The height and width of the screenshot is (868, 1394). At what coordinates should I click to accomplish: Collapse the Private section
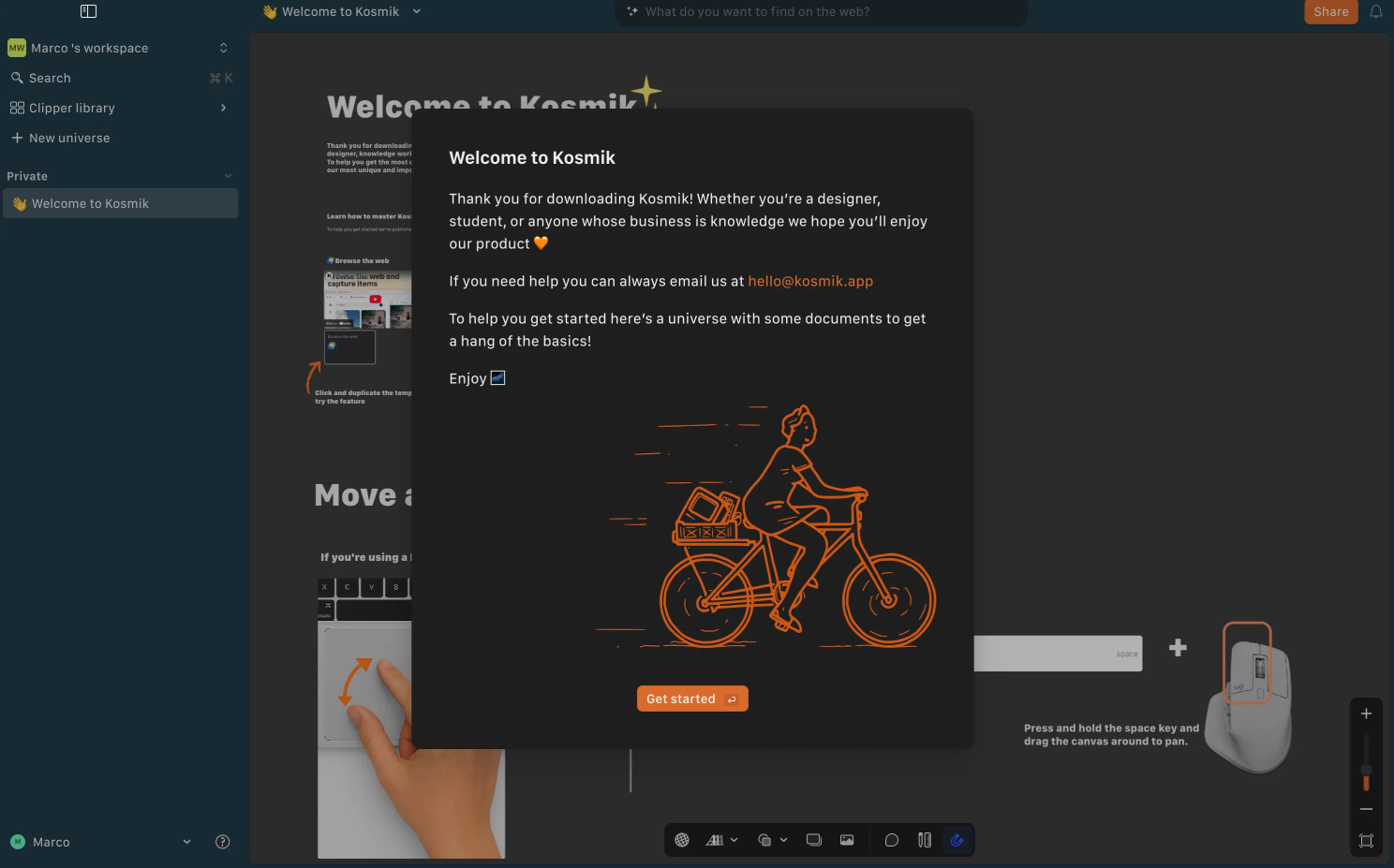[x=228, y=176]
